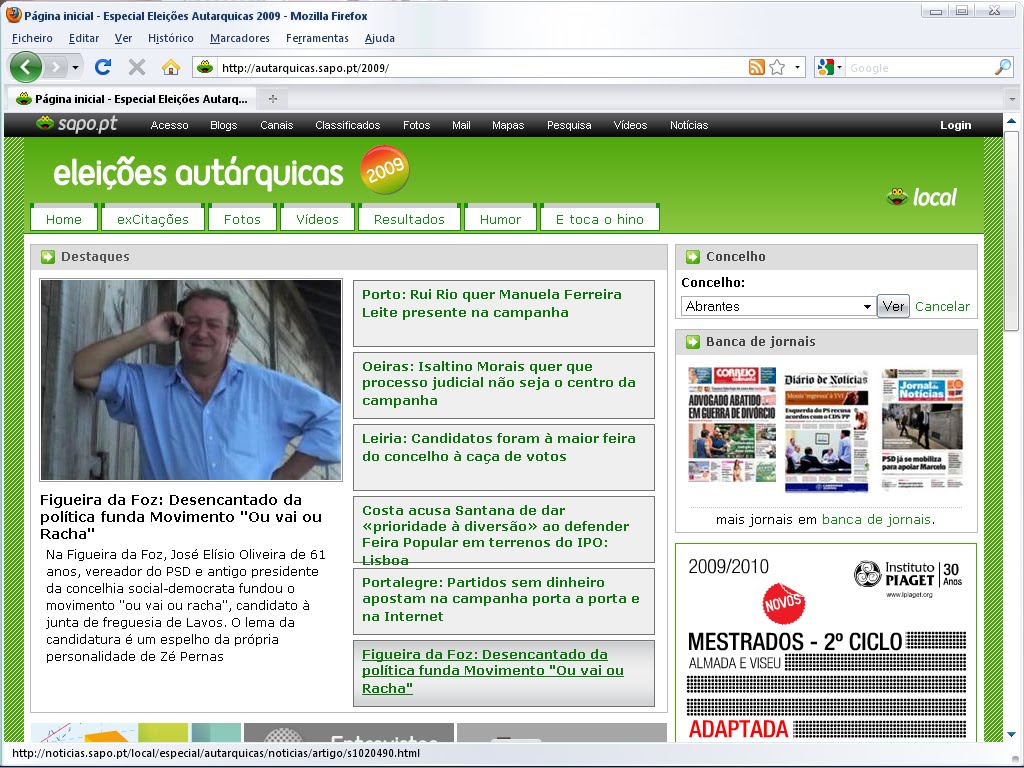Follow the banca de jornais link

click(876, 520)
